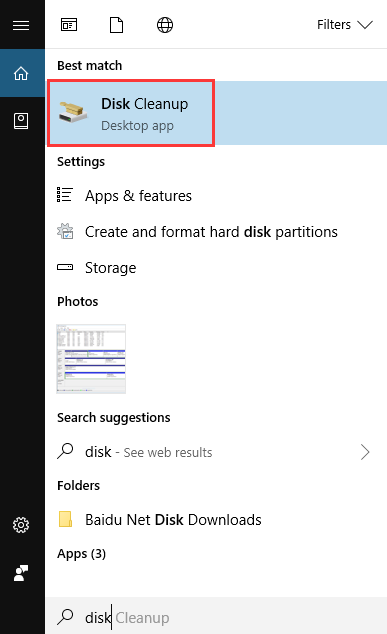Click the yellow Baidu folder icon
This screenshot has height=634, width=387.
pyautogui.click(x=65, y=519)
